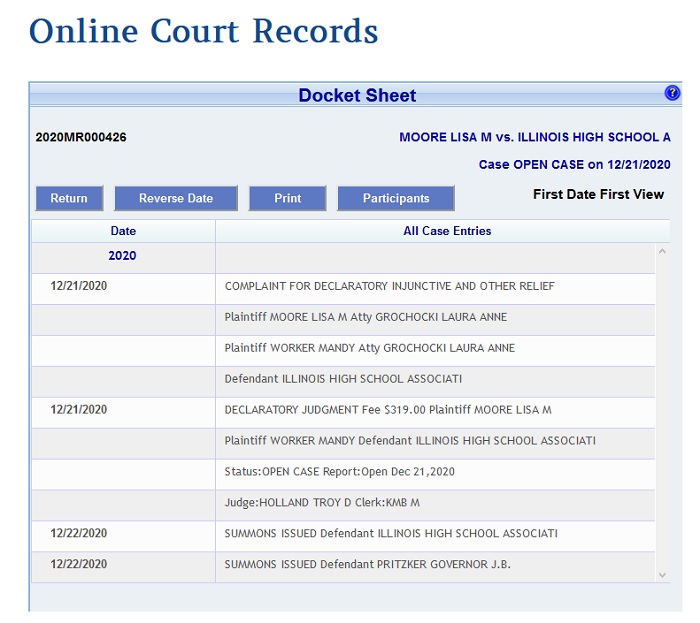Image resolution: width=700 pixels, height=623 pixels.
Task: Select the Judge Holland Troy D entry
Action: pos(321,503)
